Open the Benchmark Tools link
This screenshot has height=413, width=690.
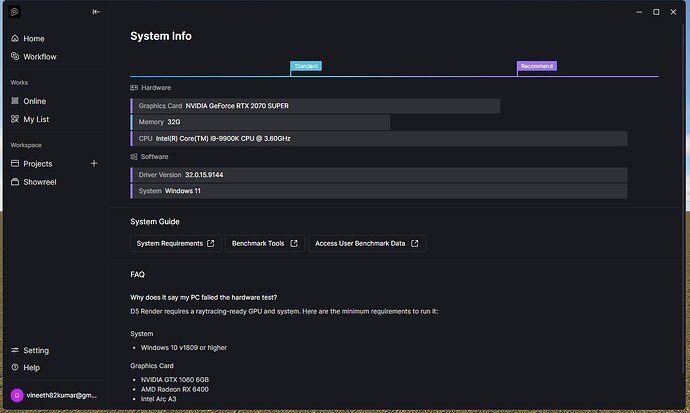265,244
